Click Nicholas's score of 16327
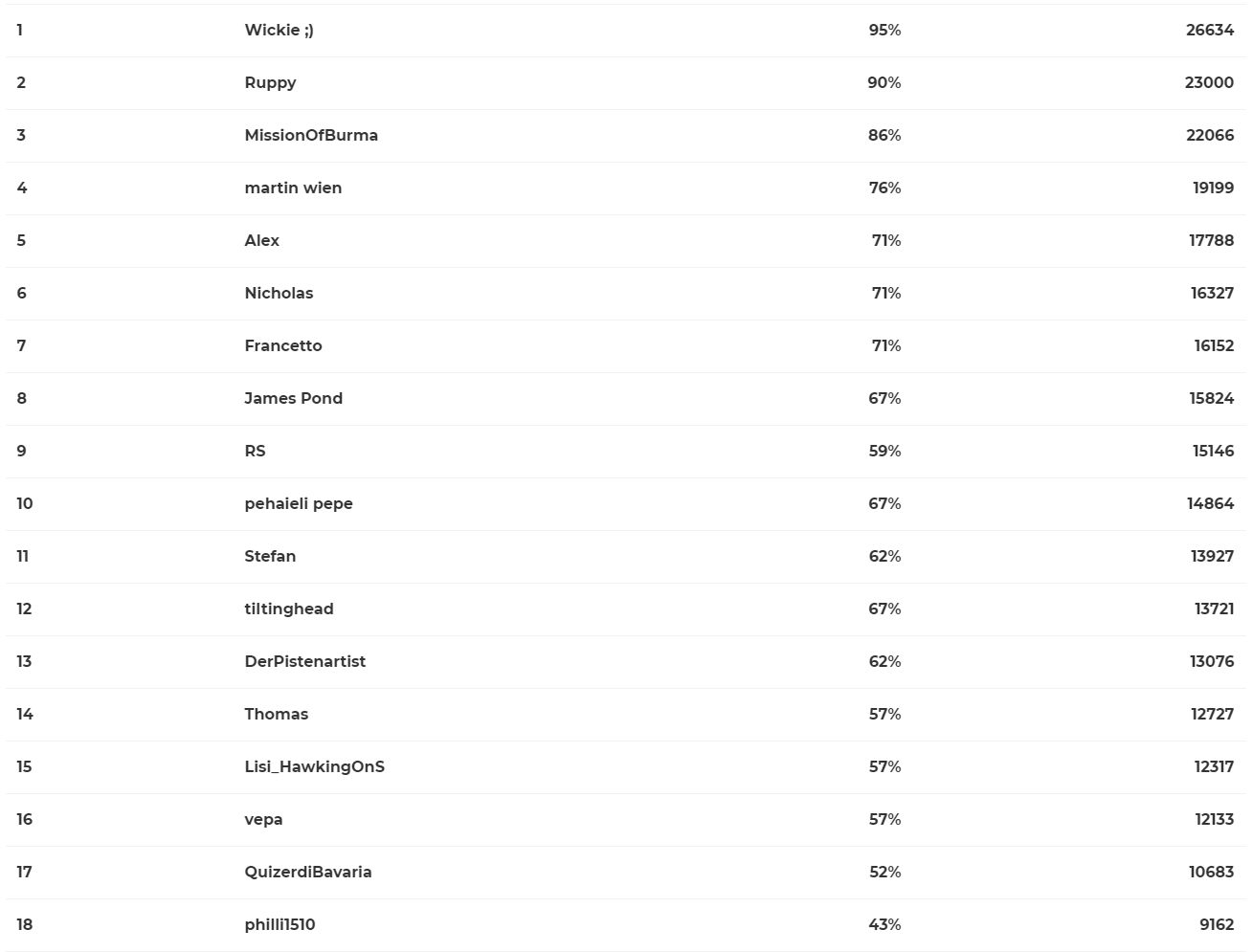 [1212, 294]
